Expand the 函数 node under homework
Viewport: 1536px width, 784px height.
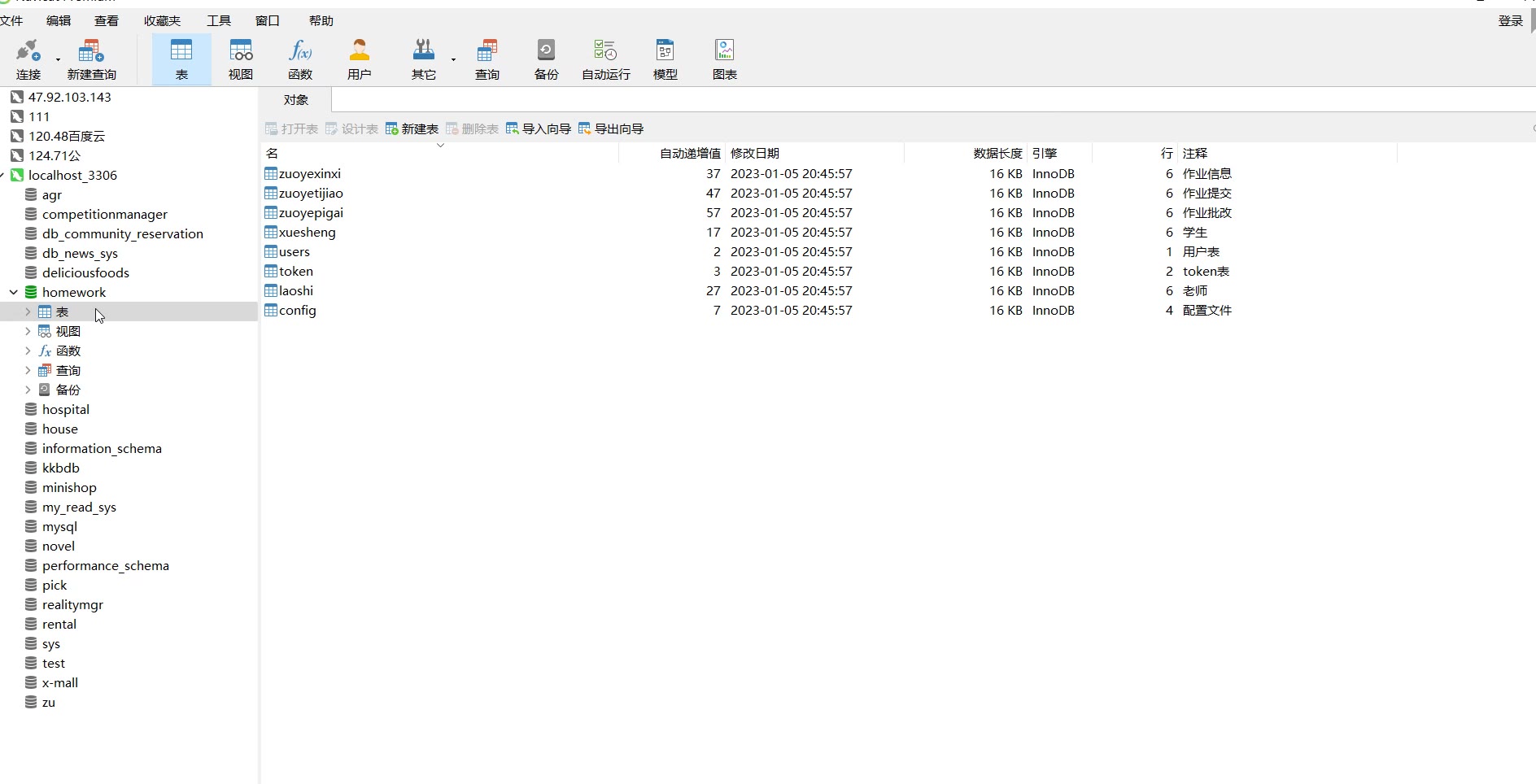point(28,351)
